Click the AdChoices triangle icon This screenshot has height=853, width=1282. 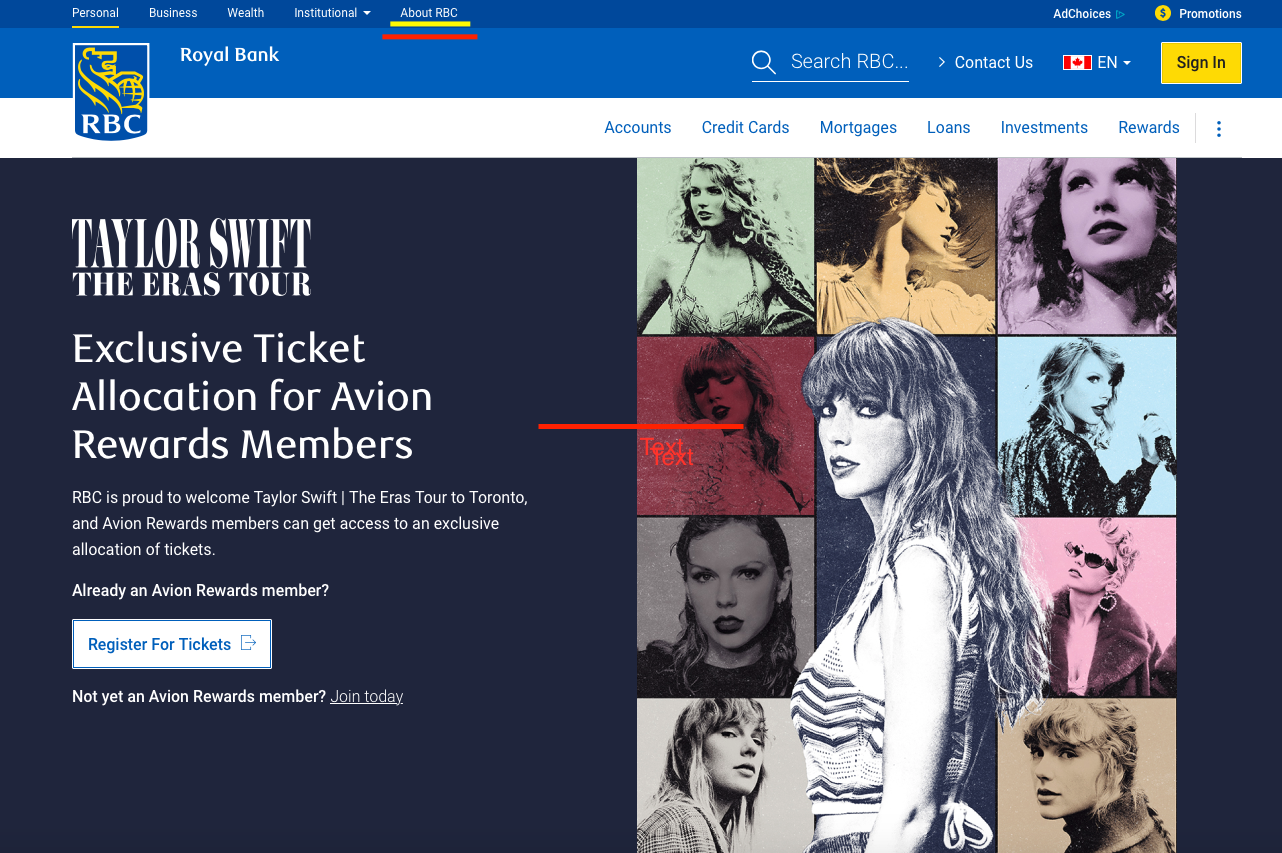(1121, 14)
